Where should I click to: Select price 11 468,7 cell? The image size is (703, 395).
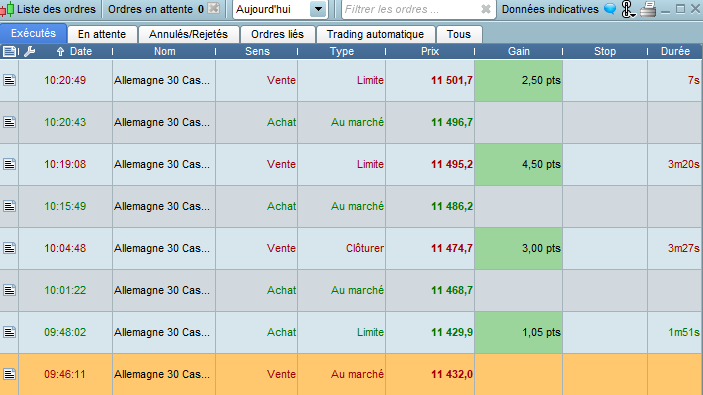(x=430, y=290)
